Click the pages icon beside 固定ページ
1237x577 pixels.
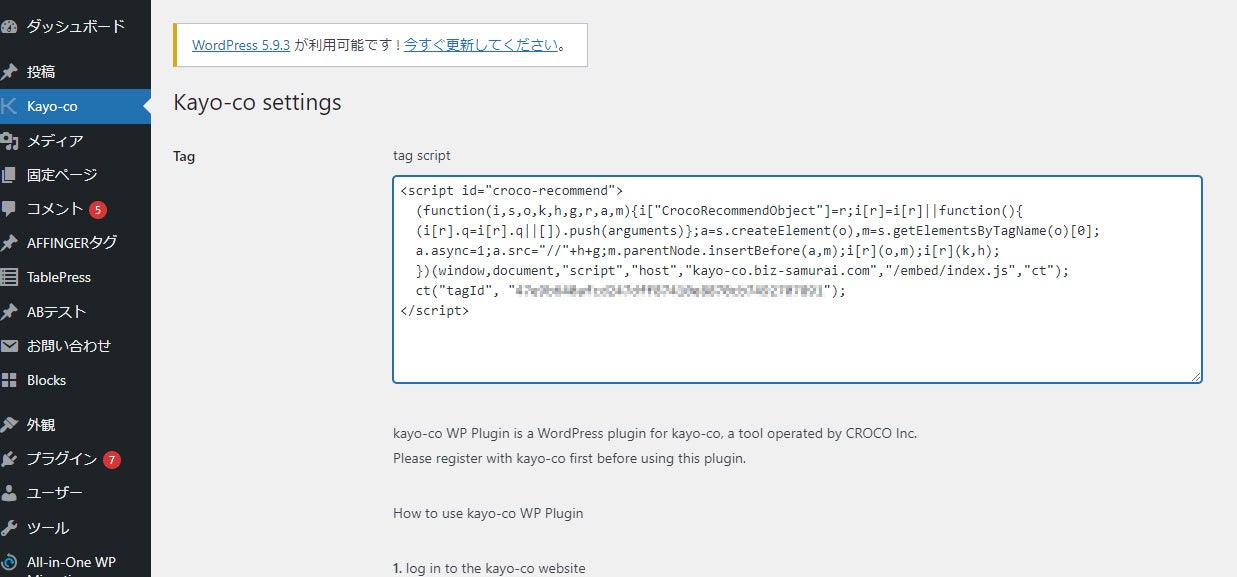click(x=8, y=175)
